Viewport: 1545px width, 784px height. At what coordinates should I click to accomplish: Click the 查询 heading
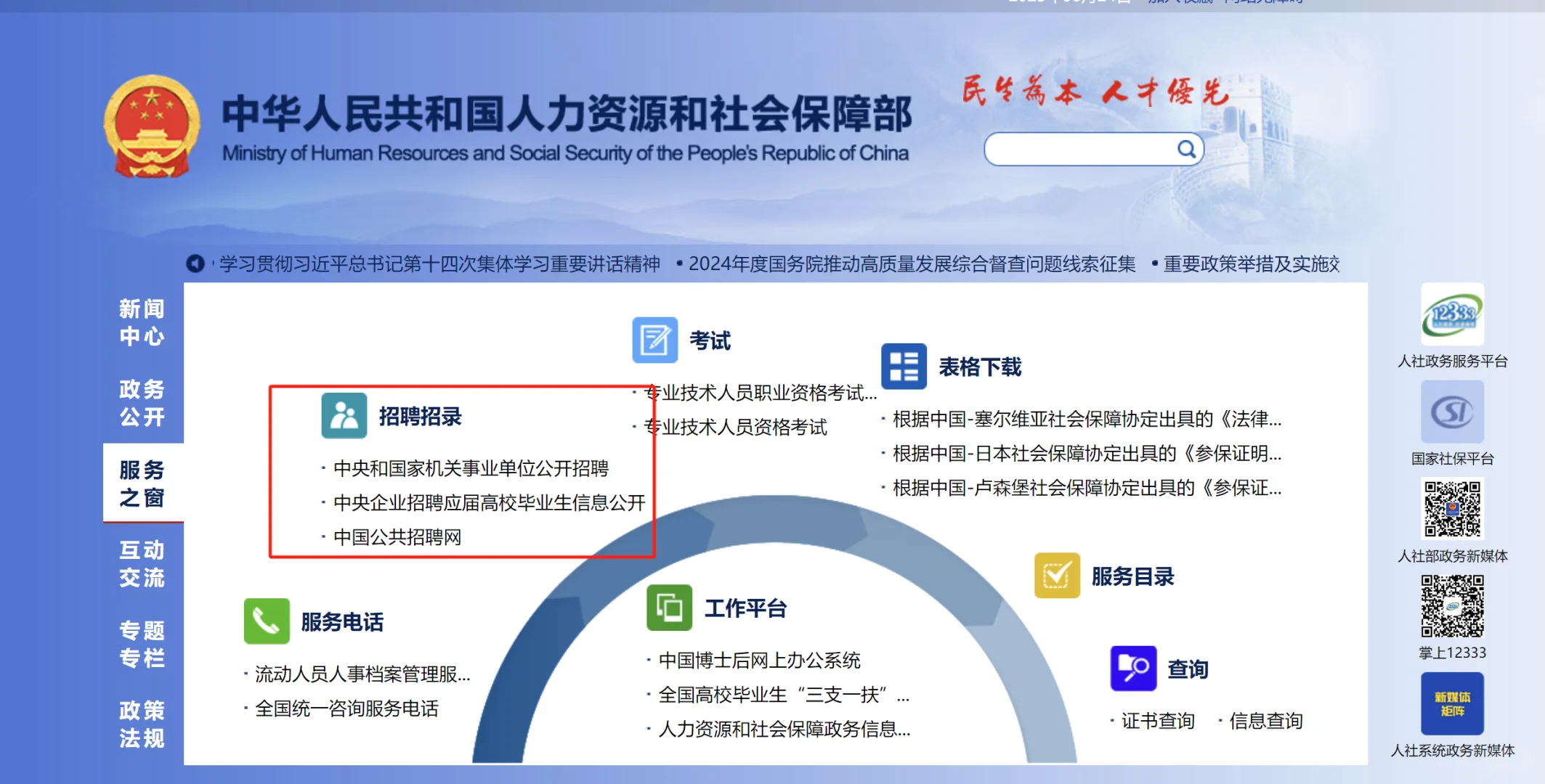[x=1188, y=669]
